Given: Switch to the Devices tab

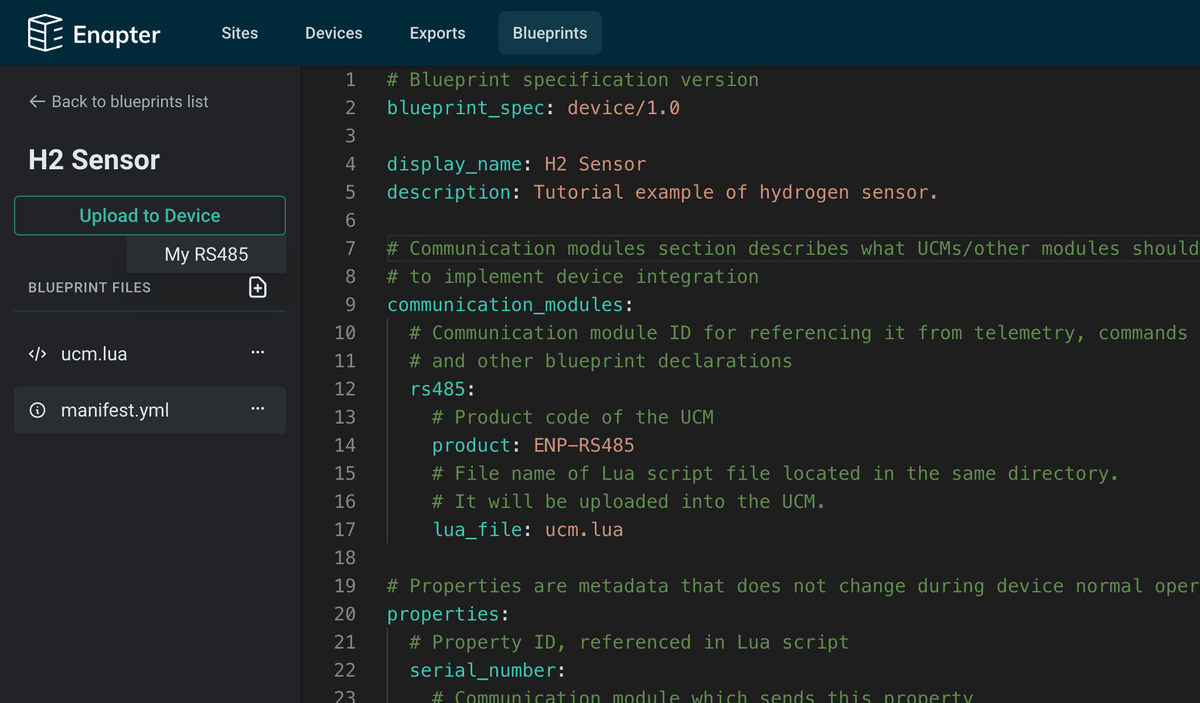Looking at the screenshot, I should click(333, 33).
